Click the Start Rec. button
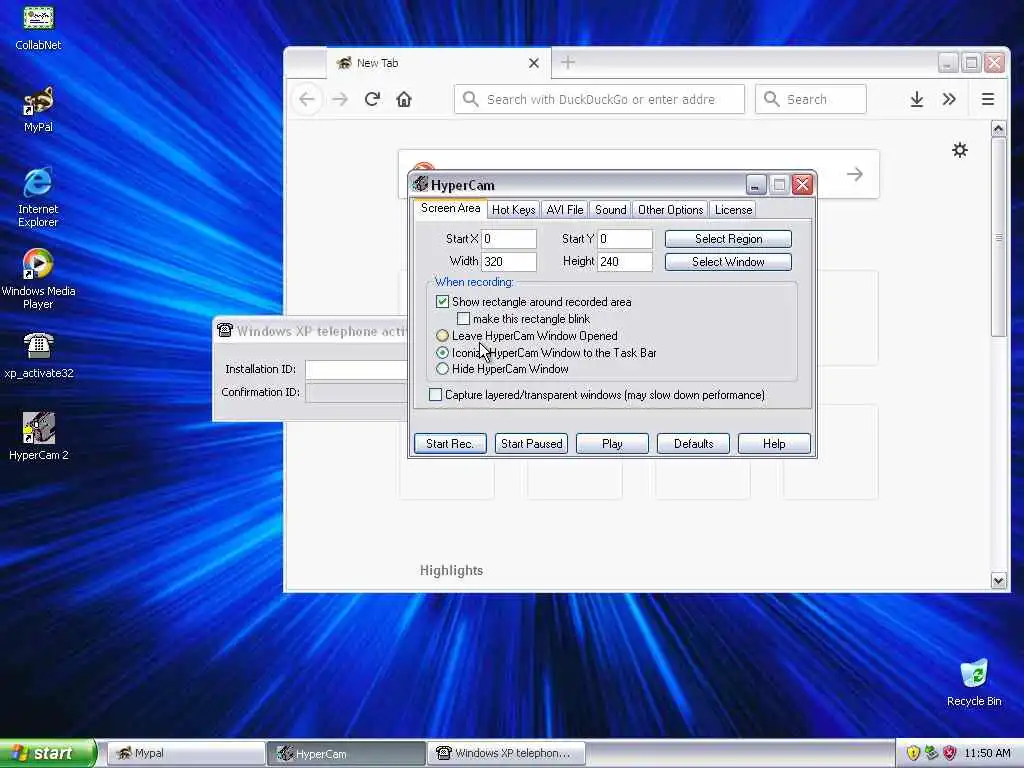Viewport: 1024px width, 768px height. [450, 443]
